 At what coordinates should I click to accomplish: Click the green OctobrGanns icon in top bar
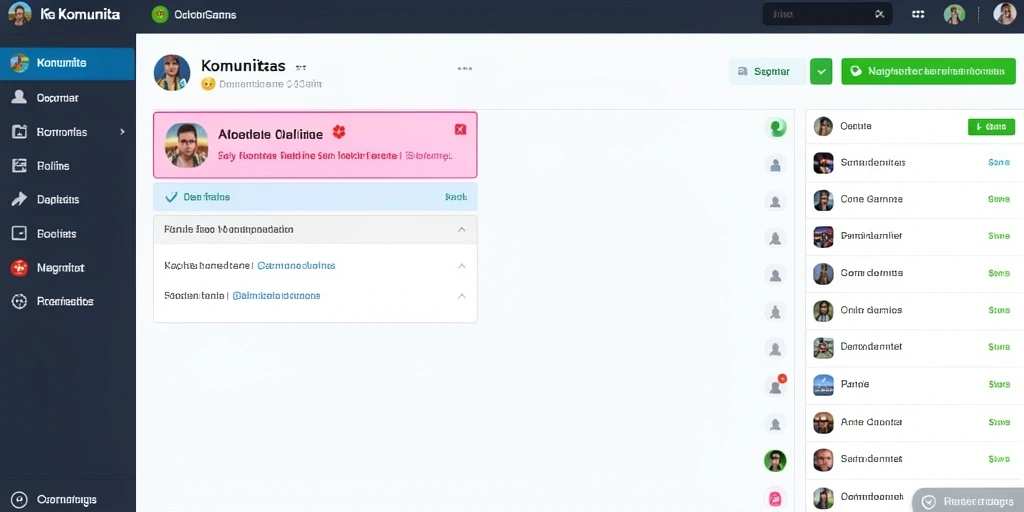pos(160,14)
